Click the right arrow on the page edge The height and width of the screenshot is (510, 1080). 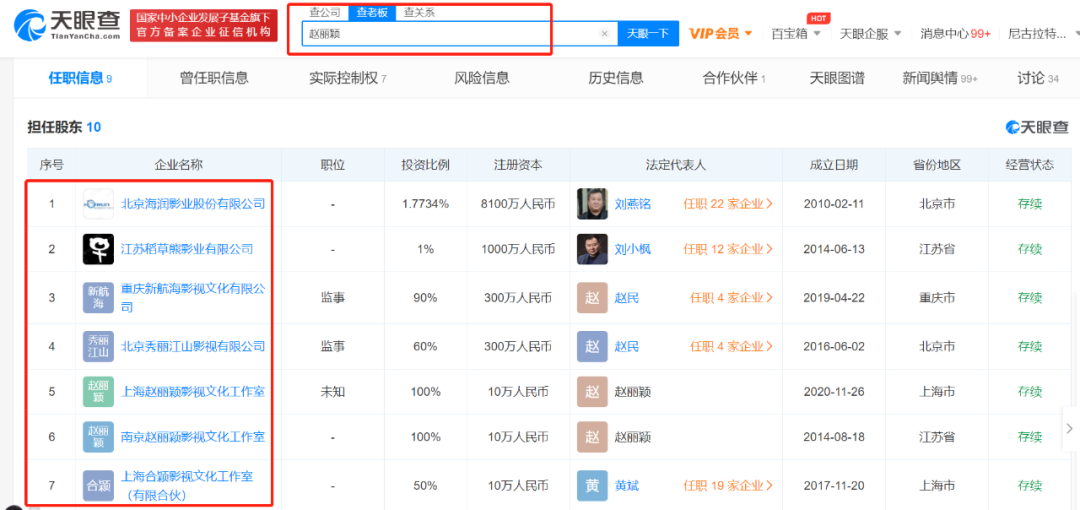click(1069, 428)
